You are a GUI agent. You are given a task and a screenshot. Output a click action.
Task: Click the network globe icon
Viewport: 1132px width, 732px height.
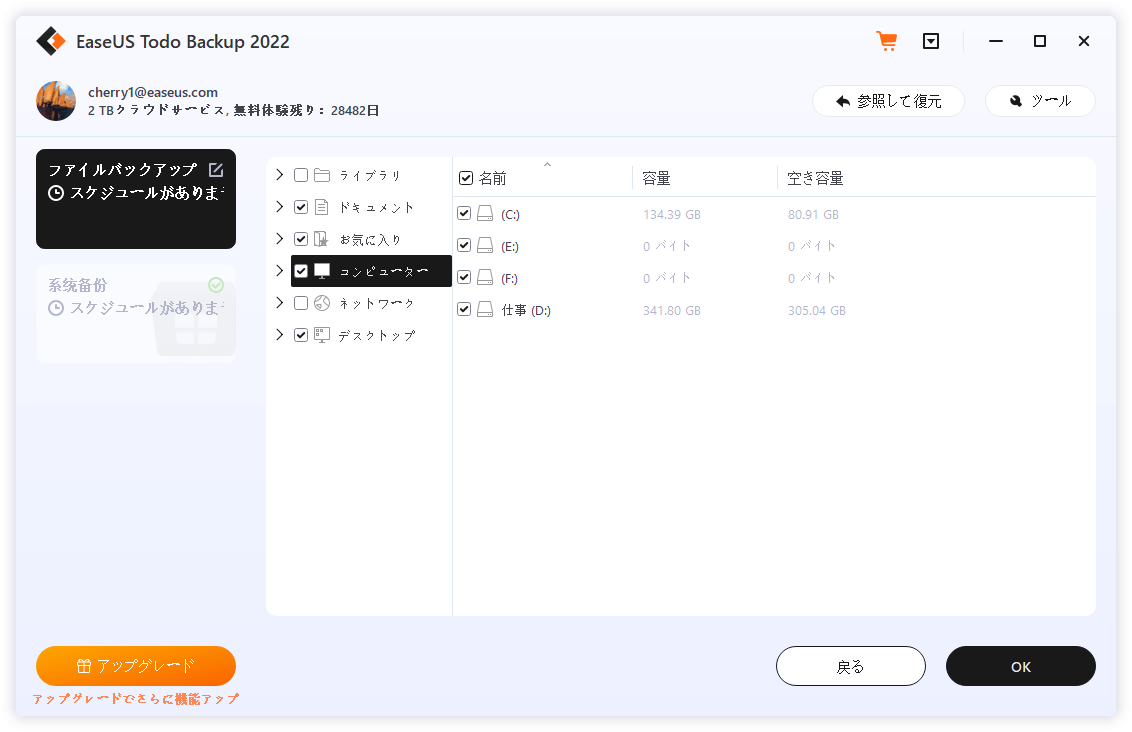(323, 302)
